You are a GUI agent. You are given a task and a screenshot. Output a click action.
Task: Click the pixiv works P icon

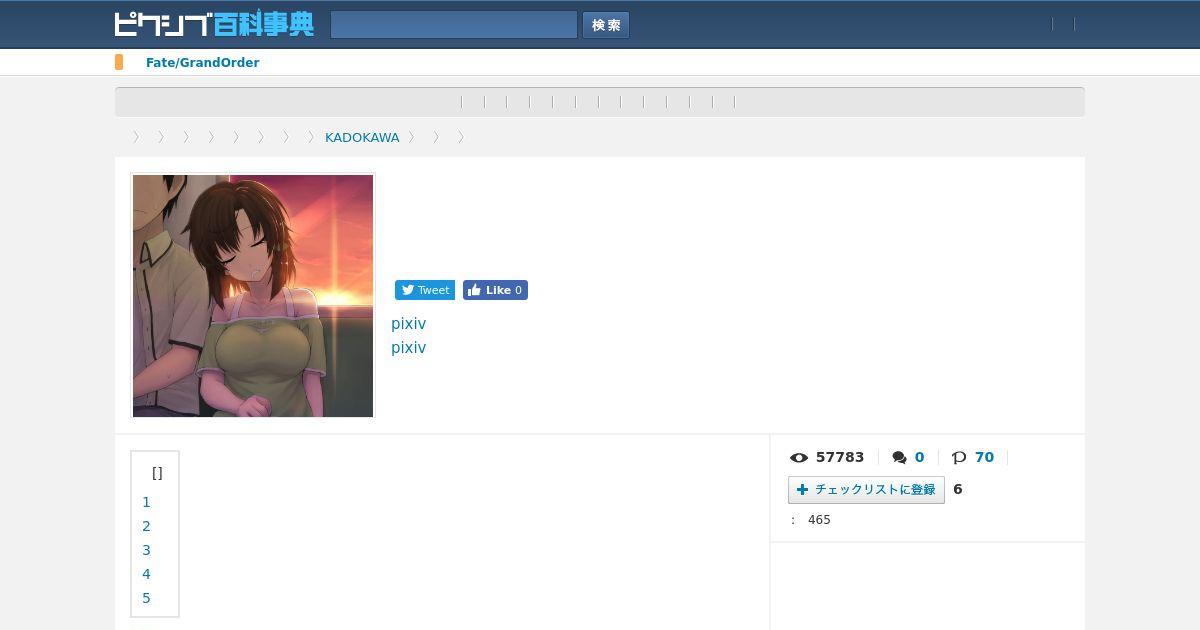[x=959, y=457]
